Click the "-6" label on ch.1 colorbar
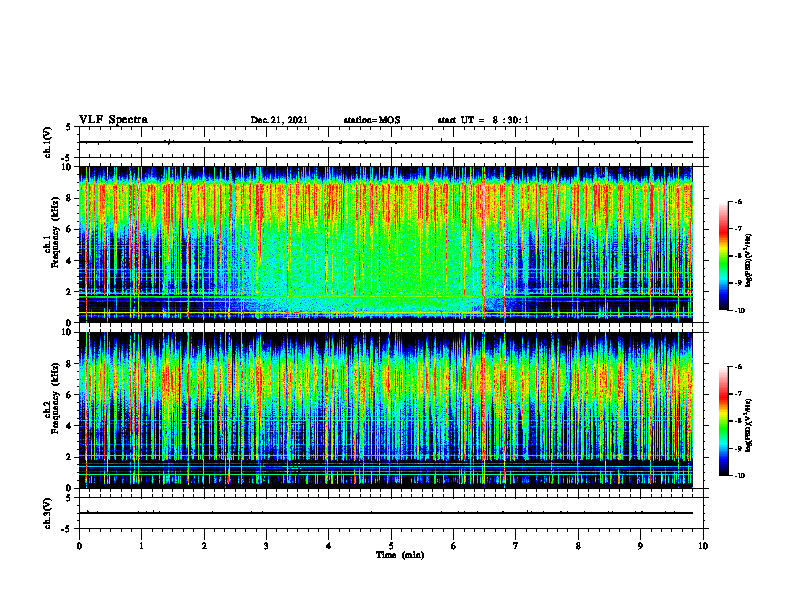The height and width of the screenshot is (612, 792). pos(738,201)
